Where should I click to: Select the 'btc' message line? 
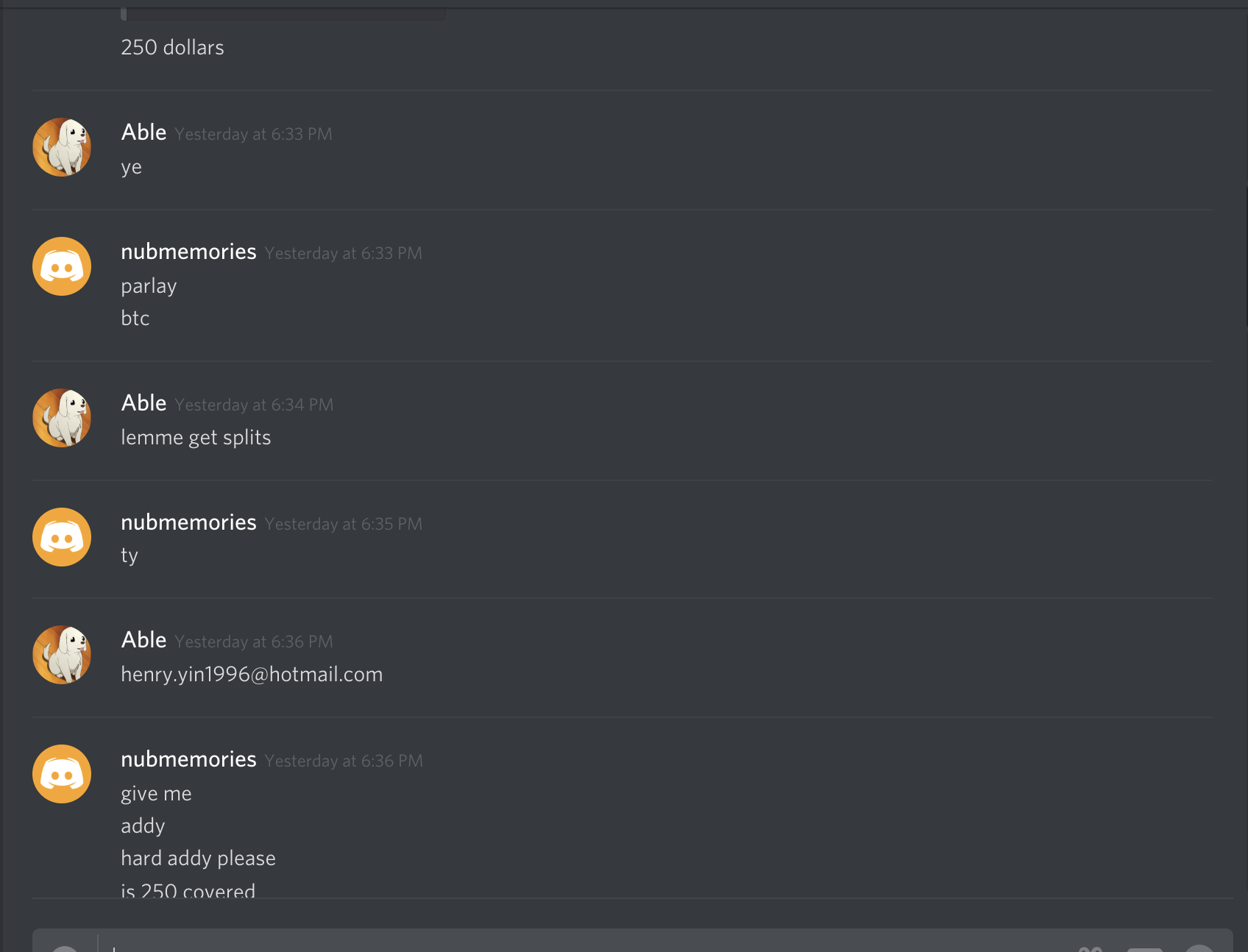pos(135,319)
